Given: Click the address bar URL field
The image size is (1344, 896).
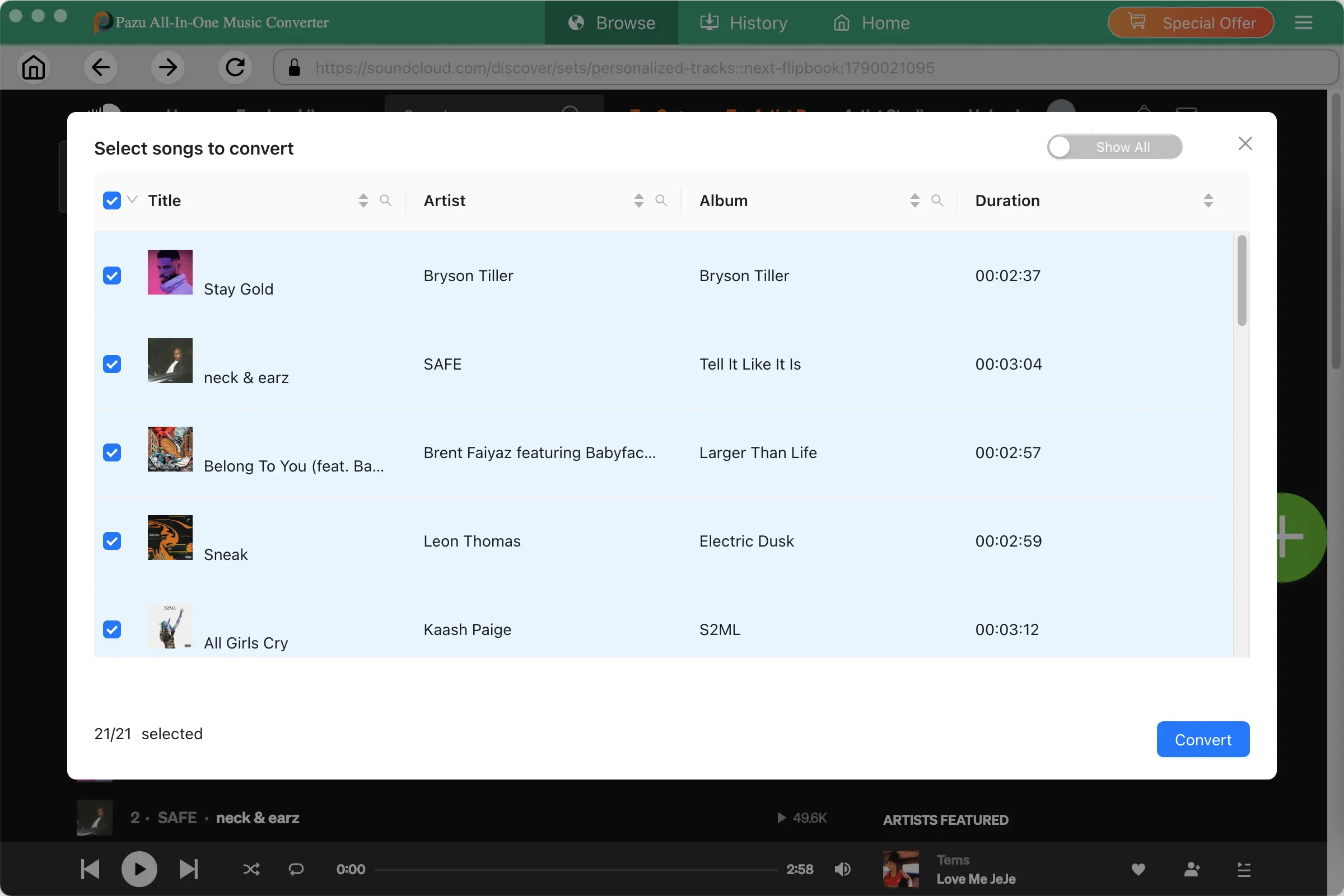Looking at the screenshot, I should (x=806, y=67).
